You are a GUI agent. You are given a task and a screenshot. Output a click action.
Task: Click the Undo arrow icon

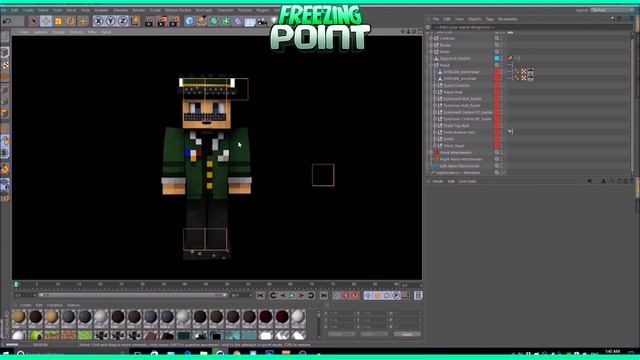coord(7,21)
